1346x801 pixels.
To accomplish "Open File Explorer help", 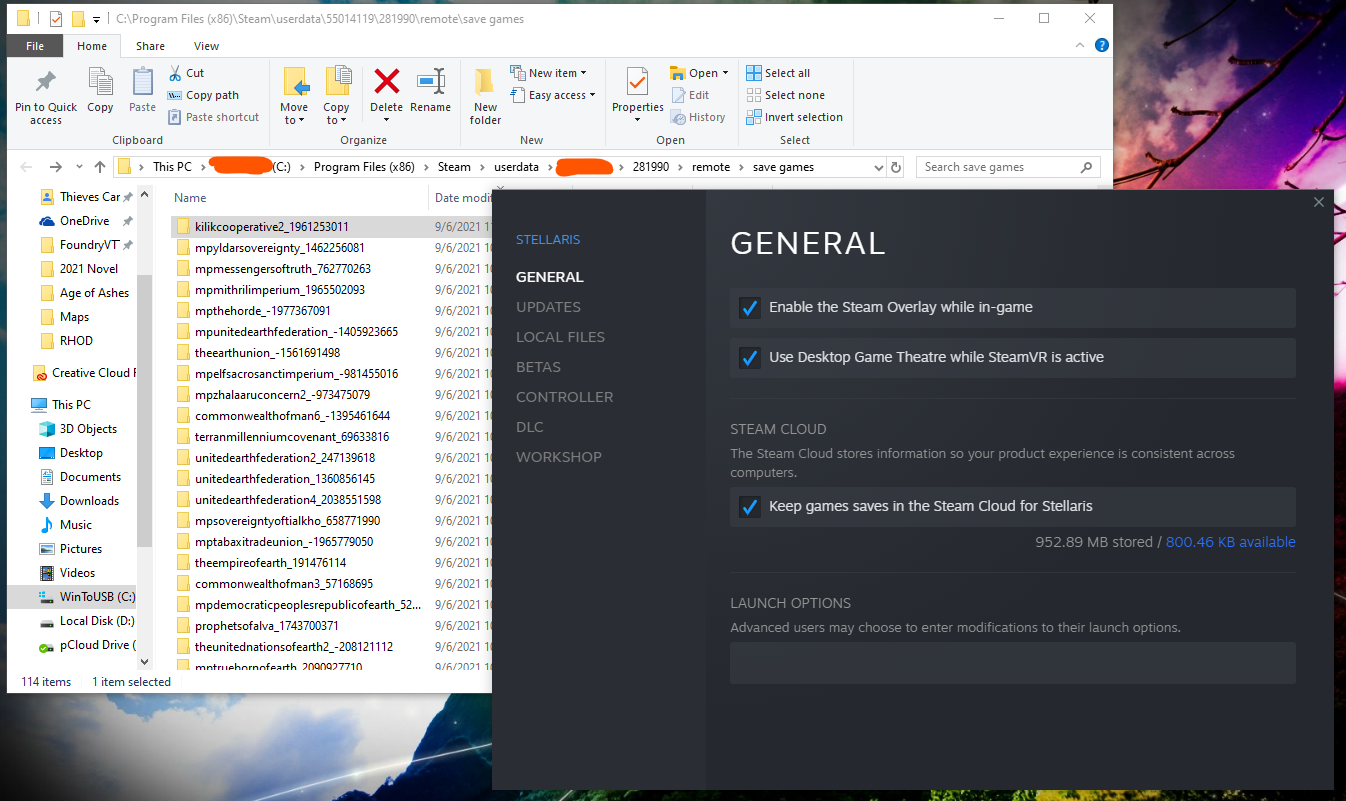I will pyautogui.click(x=1102, y=45).
